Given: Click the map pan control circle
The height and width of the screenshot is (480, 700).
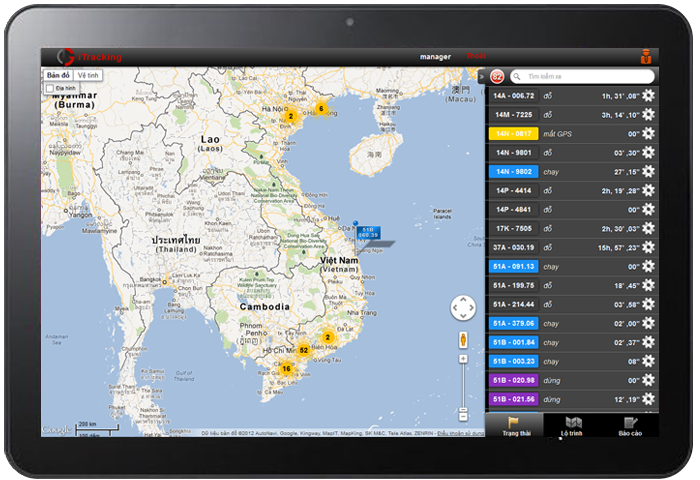Looking at the screenshot, I should point(463,308).
